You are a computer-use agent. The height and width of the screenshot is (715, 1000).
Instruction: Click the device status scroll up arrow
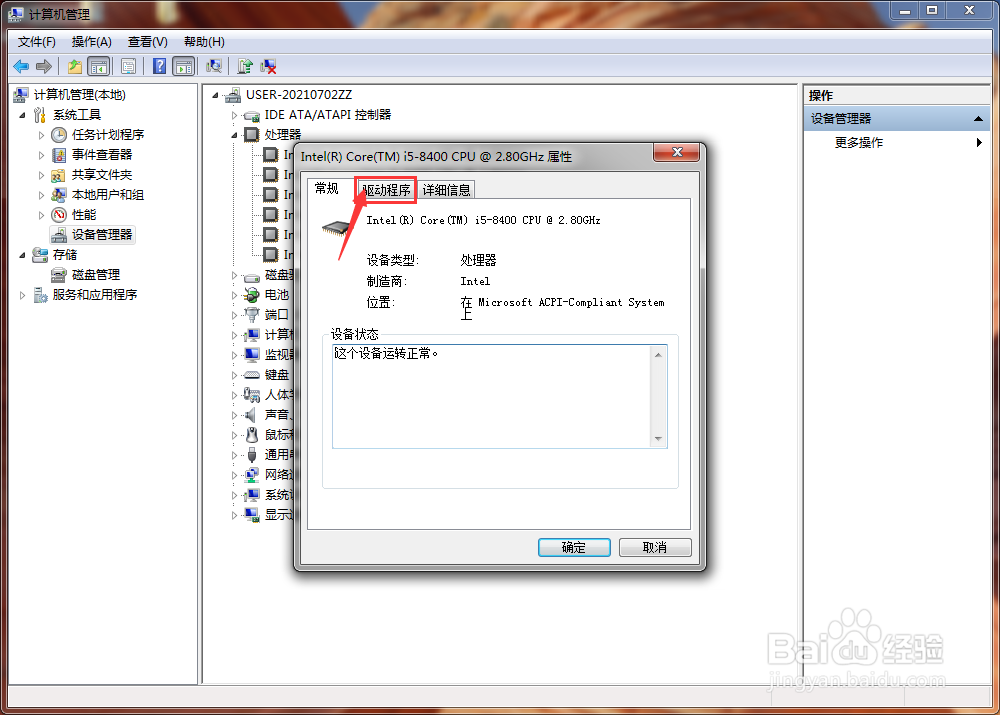click(659, 354)
